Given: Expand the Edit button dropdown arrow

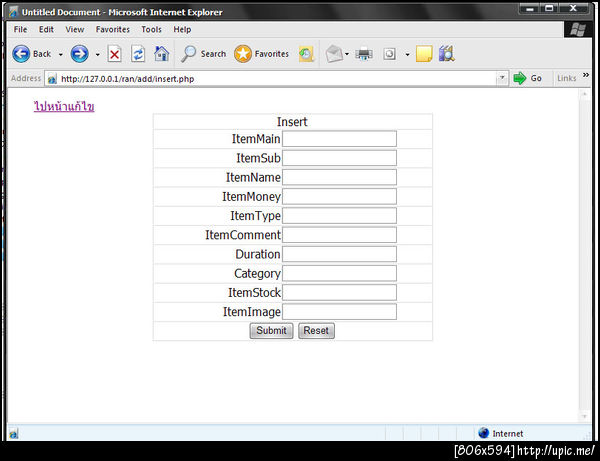Looking at the screenshot, I should (407, 55).
